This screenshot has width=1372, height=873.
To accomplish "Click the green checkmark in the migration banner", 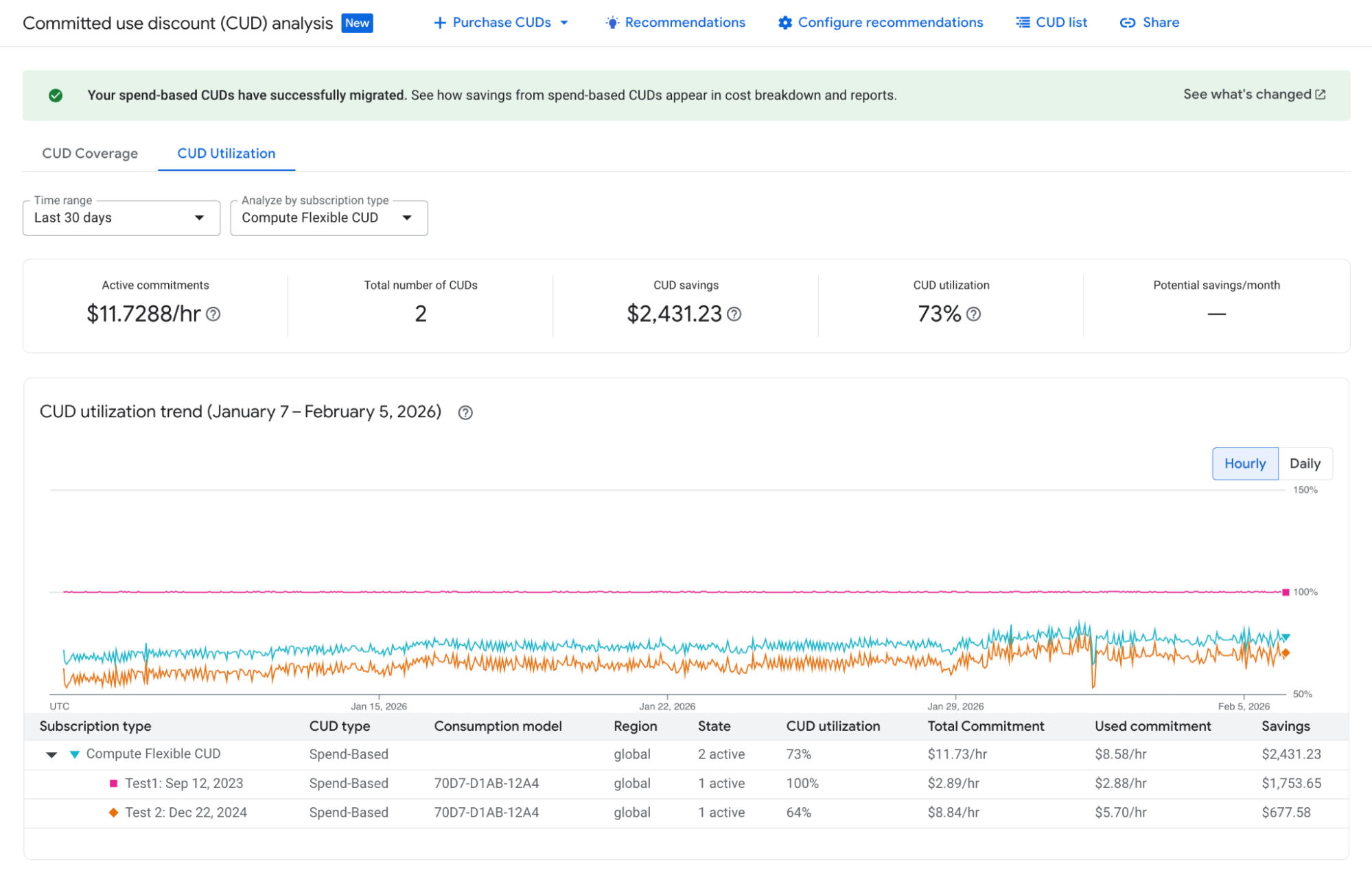I will click(56, 95).
